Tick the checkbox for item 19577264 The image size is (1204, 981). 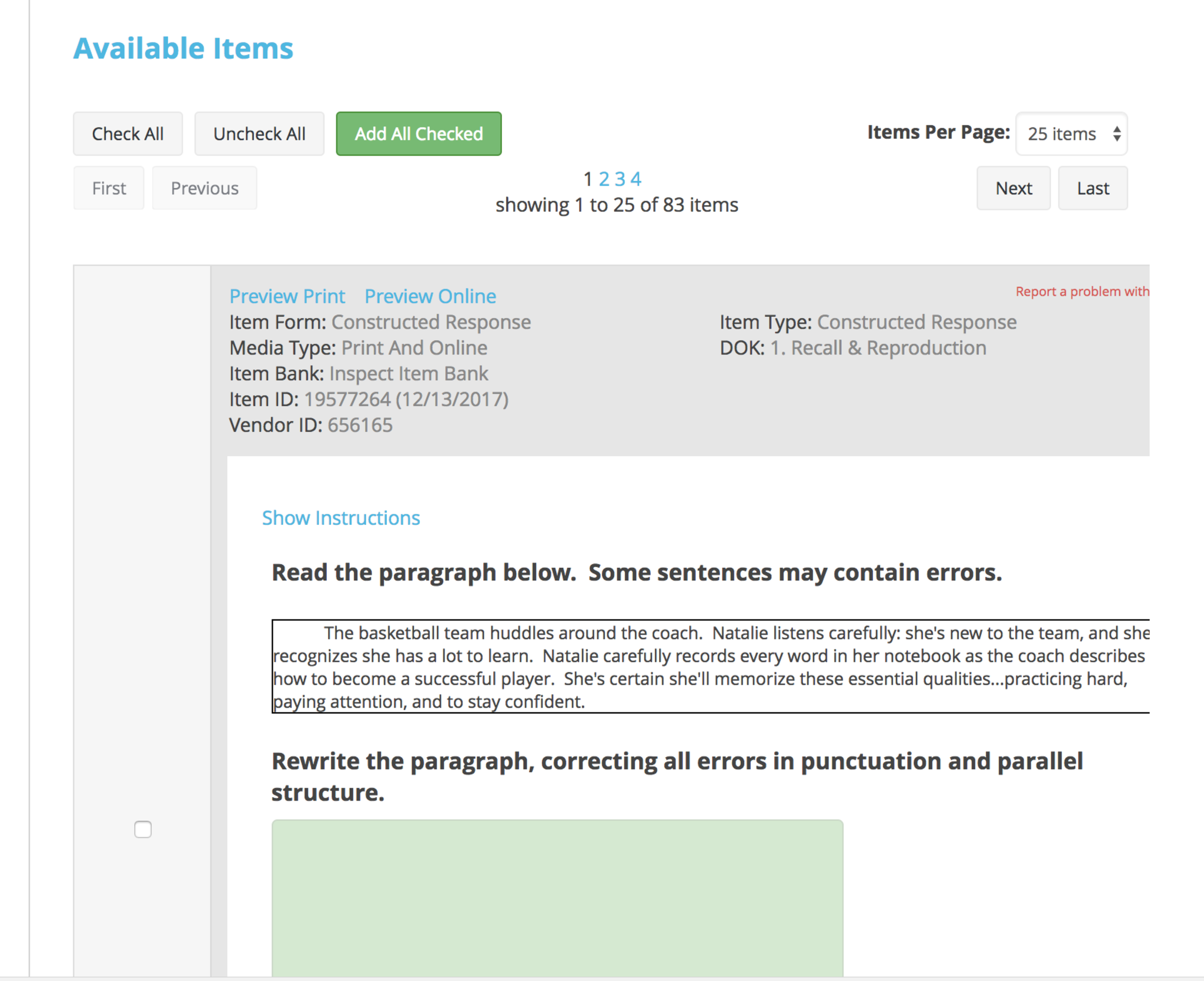pyautogui.click(x=143, y=829)
